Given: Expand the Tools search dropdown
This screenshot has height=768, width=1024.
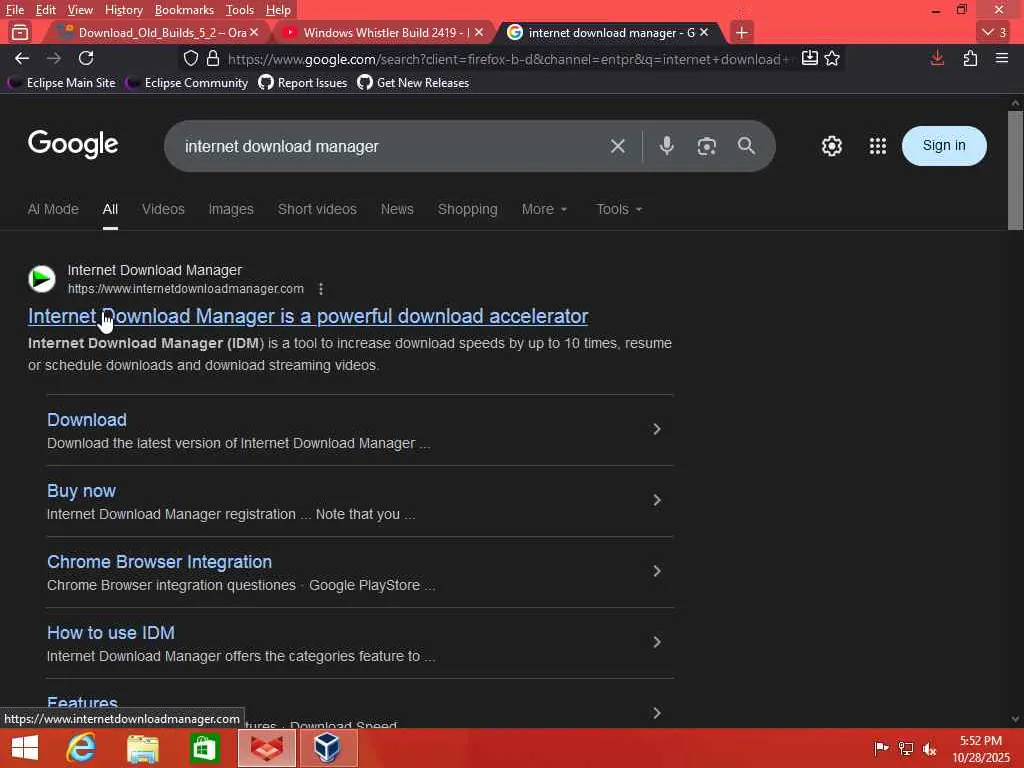Looking at the screenshot, I should [618, 209].
